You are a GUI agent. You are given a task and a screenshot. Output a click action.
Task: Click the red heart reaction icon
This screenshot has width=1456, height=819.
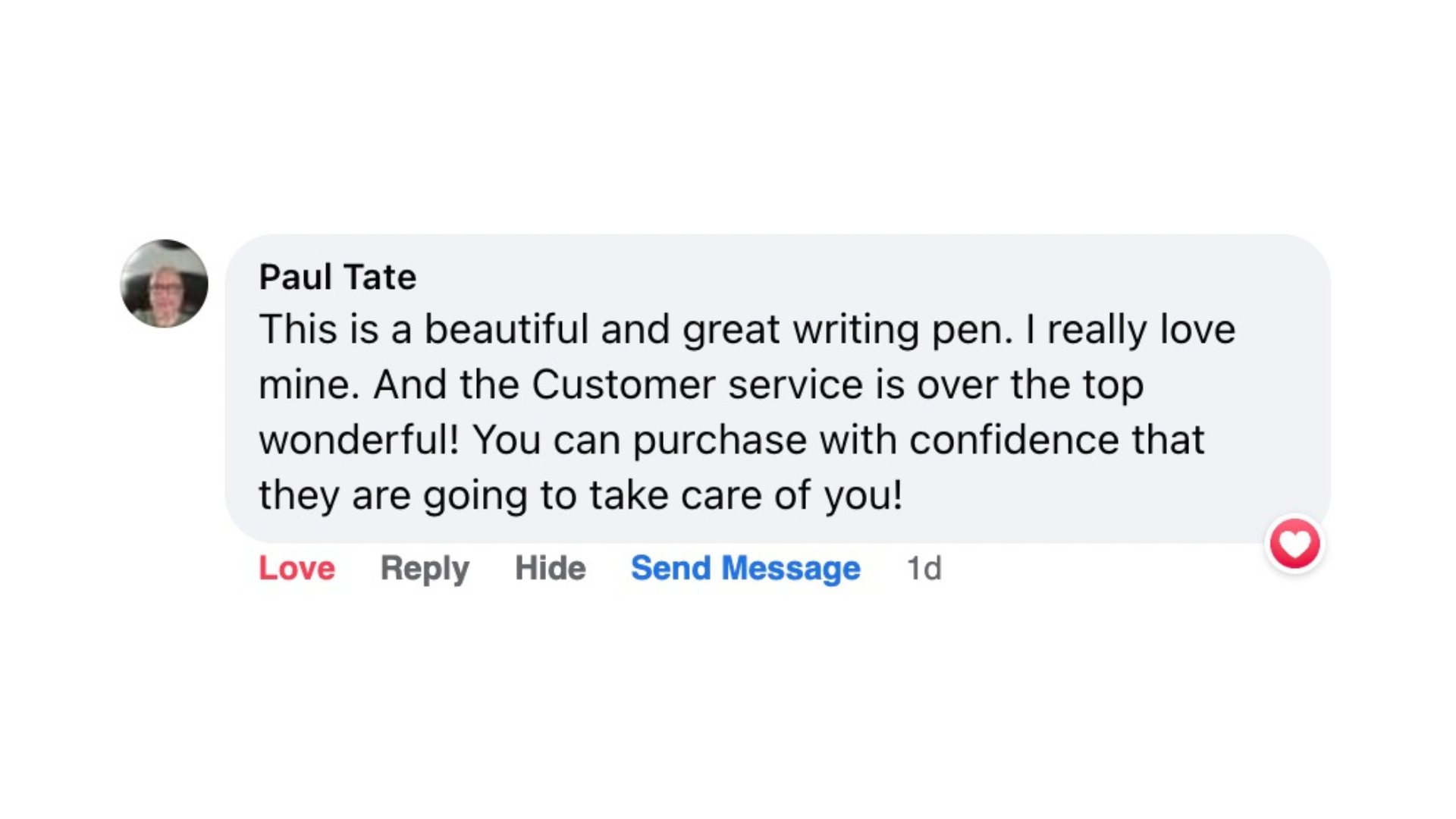coord(1294,544)
